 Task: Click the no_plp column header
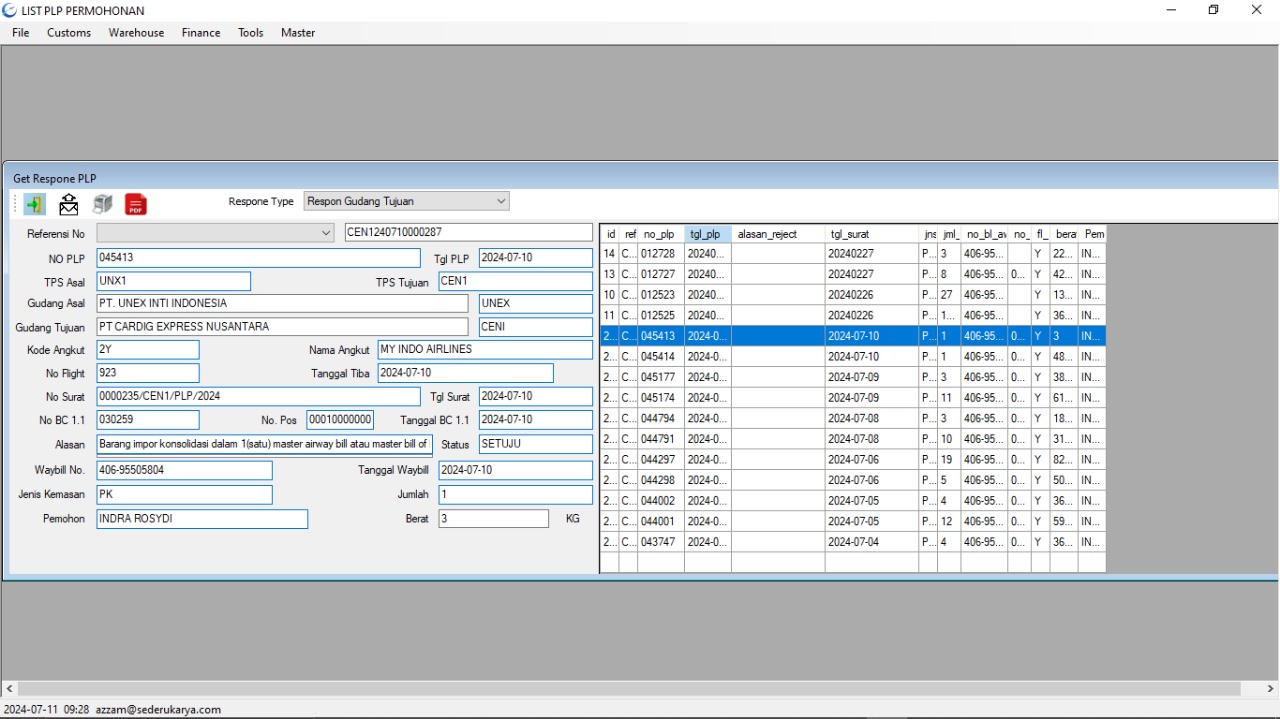coord(660,234)
